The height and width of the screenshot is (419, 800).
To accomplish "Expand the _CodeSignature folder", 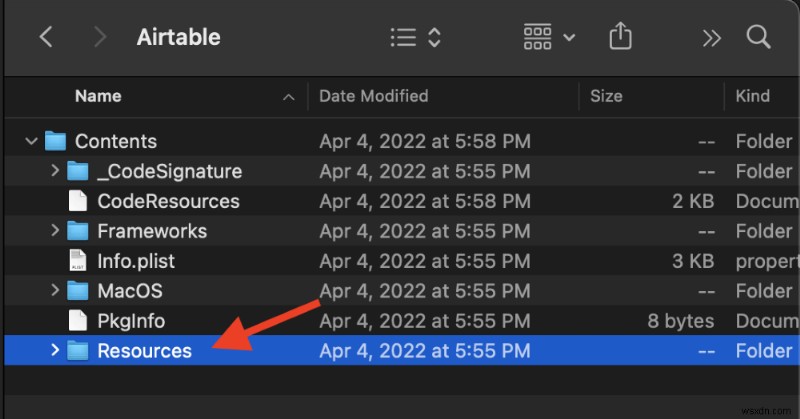I will [55, 171].
